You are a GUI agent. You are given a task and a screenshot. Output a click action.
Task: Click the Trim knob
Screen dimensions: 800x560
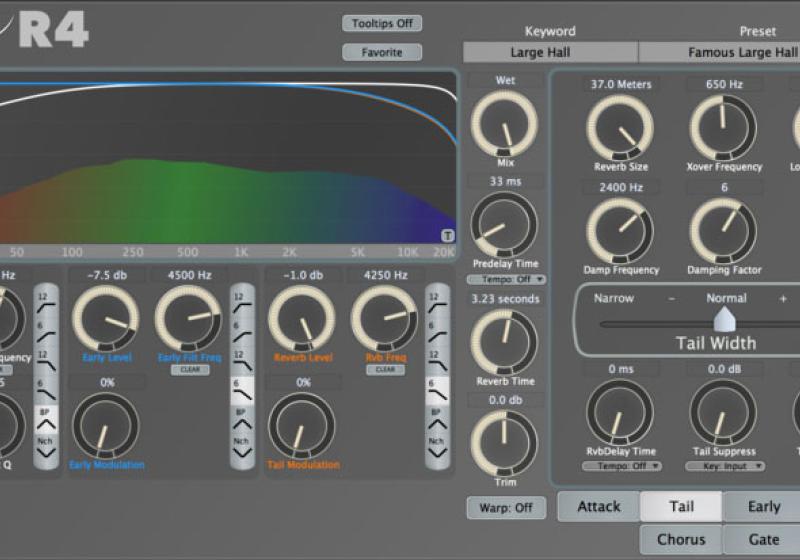[x=504, y=444]
